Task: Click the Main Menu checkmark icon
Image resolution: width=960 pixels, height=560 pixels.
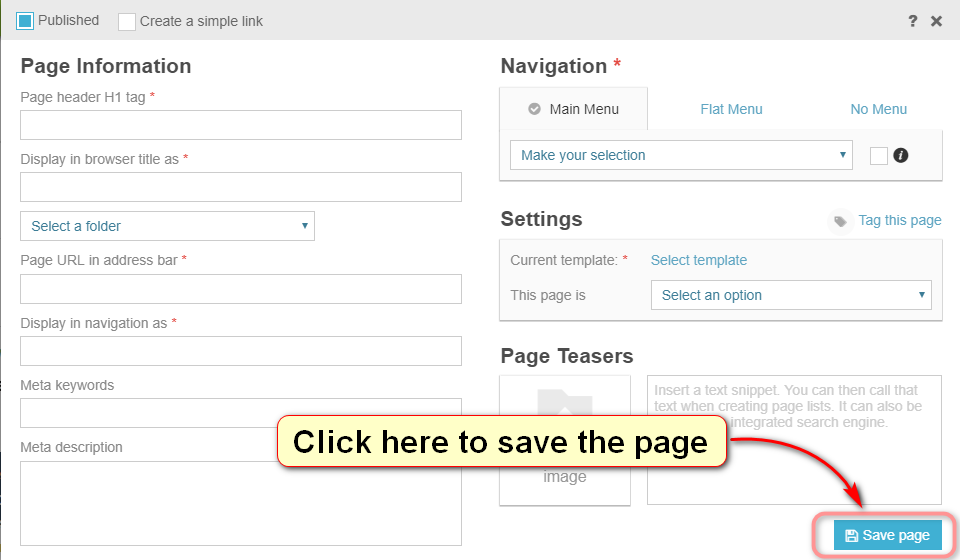Action: 534,109
